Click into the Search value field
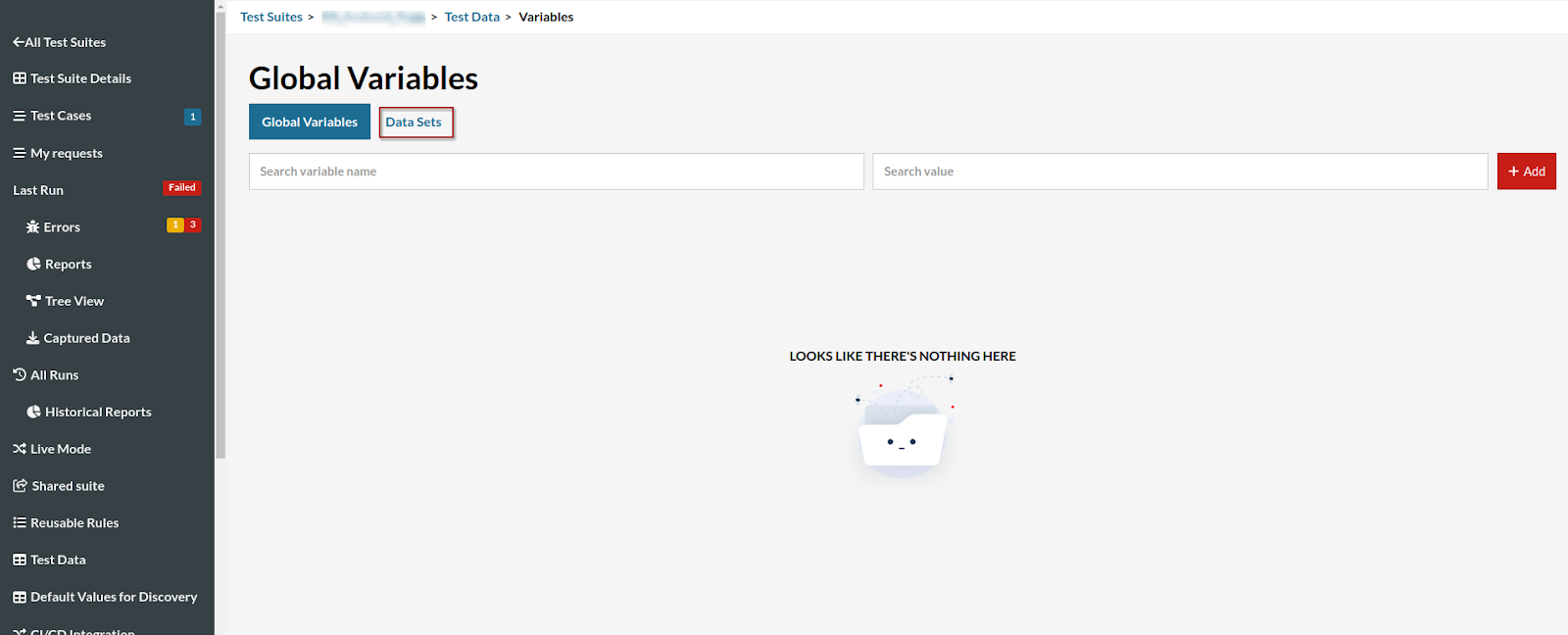This screenshot has height=635, width=1568. pos(1179,171)
